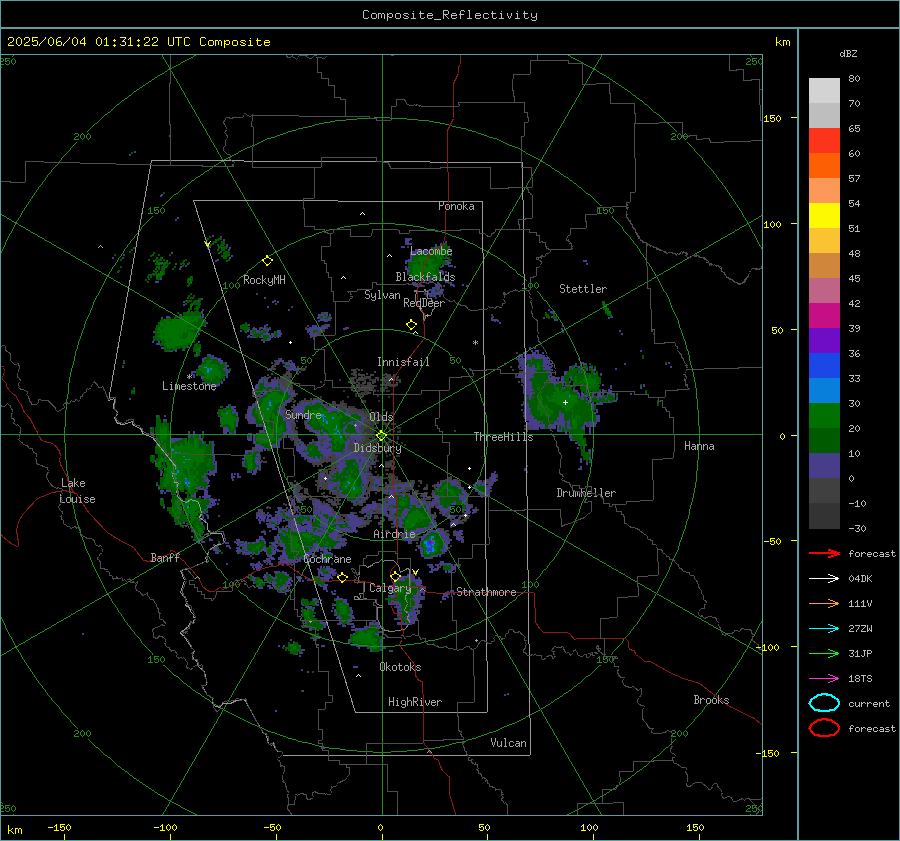The height and width of the screenshot is (841, 900).
Task: Click the Cochrane label
Action: (x=327, y=559)
